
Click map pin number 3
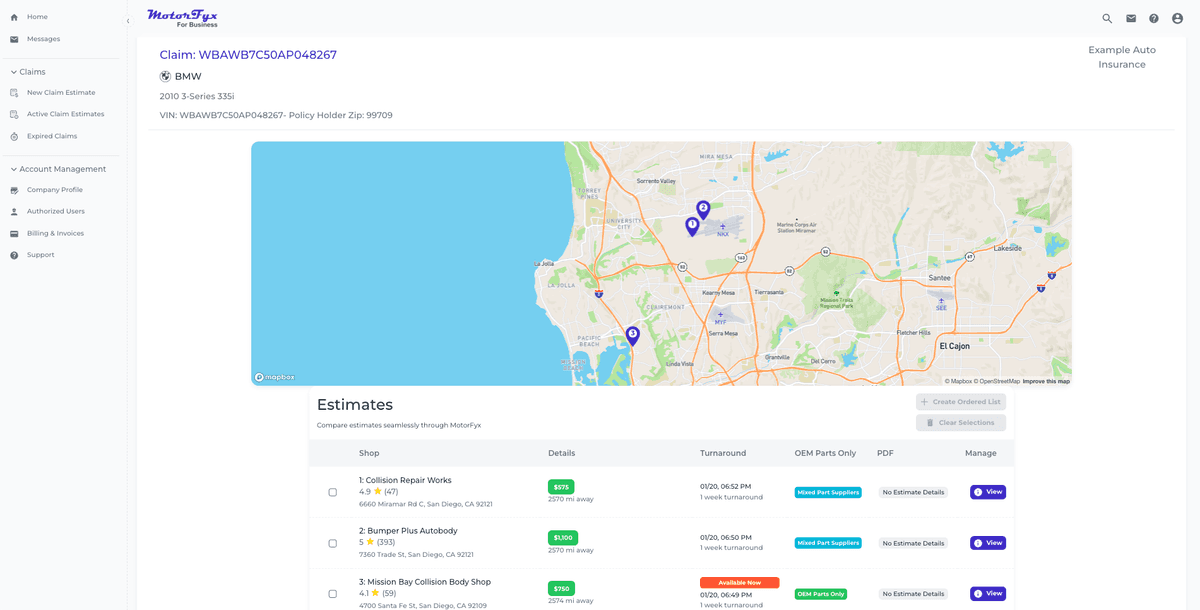tap(632, 335)
